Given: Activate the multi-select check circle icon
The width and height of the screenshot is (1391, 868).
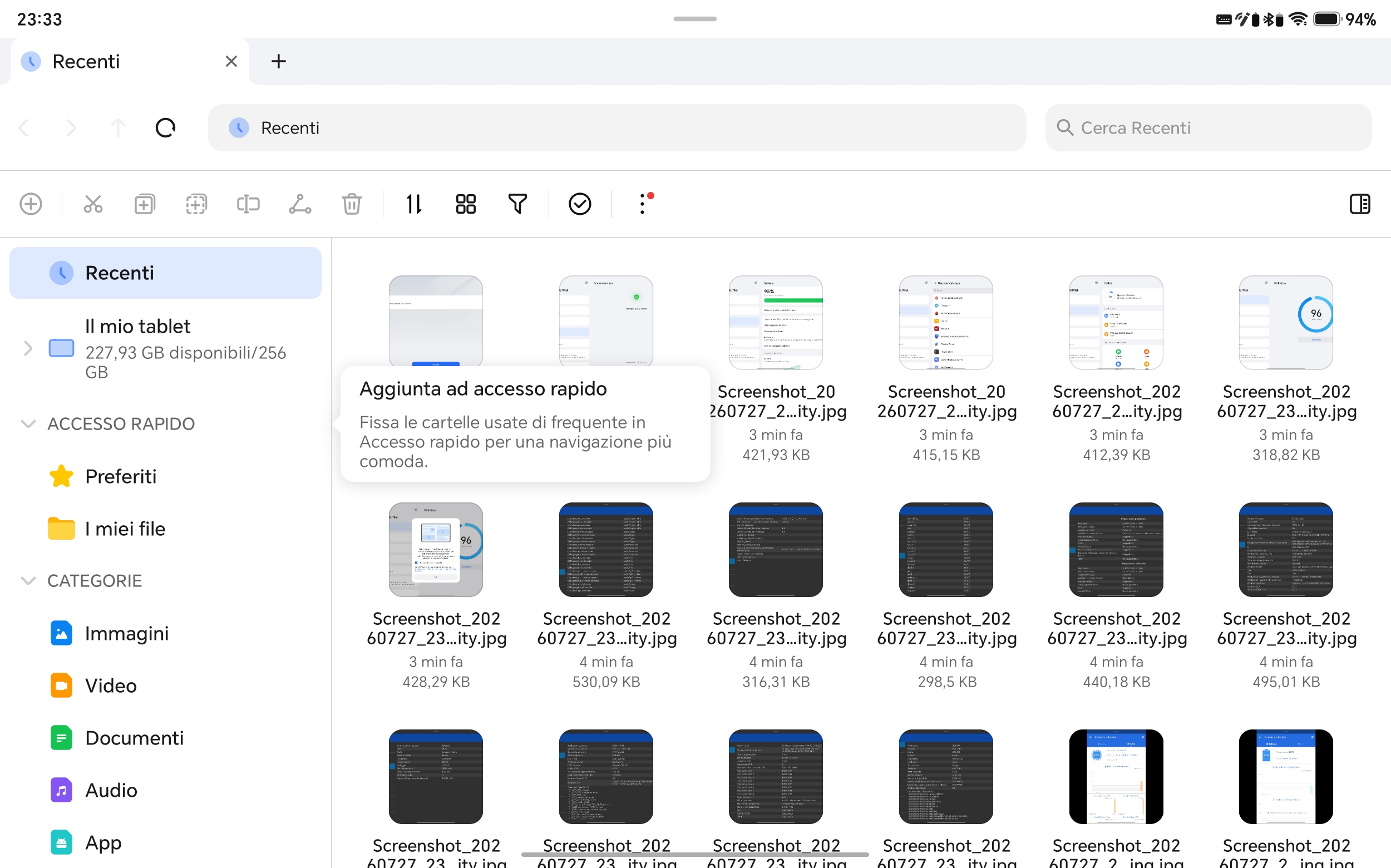Looking at the screenshot, I should point(580,204).
